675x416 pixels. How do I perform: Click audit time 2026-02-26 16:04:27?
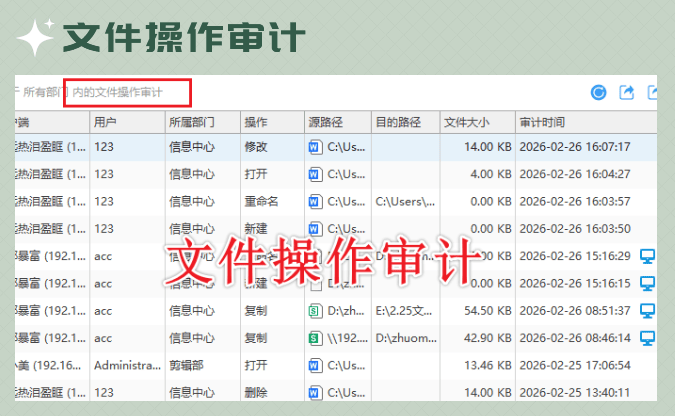tap(575, 174)
